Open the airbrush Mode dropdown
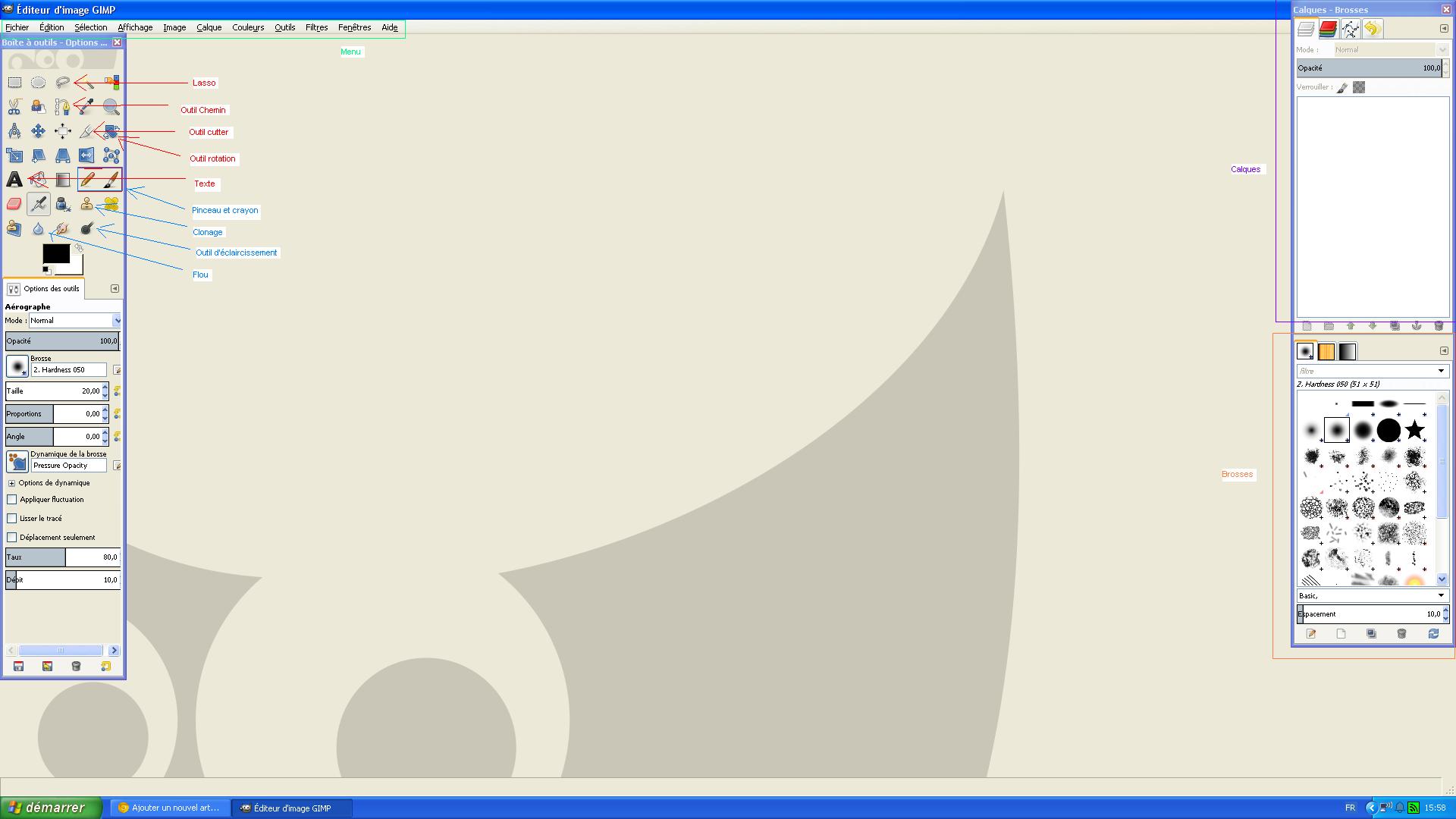Image resolution: width=1456 pixels, height=819 pixels. coord(74,321)
